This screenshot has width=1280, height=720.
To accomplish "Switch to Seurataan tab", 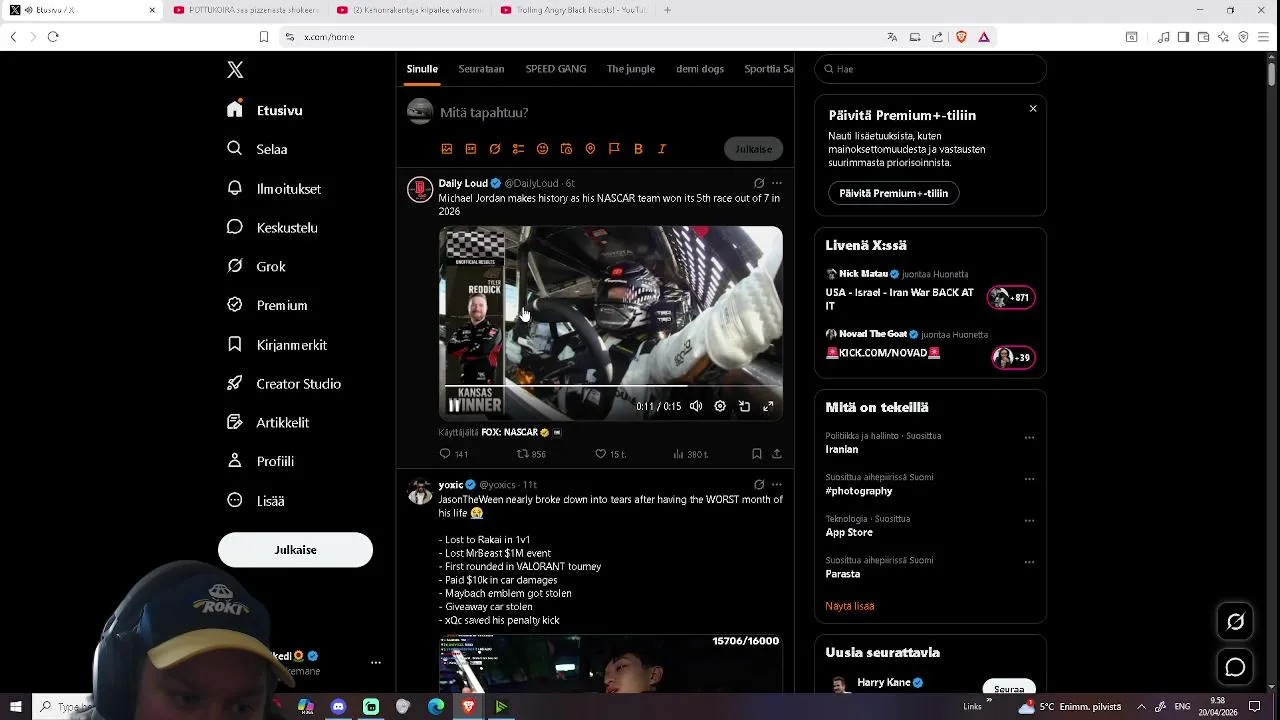I will click(x=481, y=69).
